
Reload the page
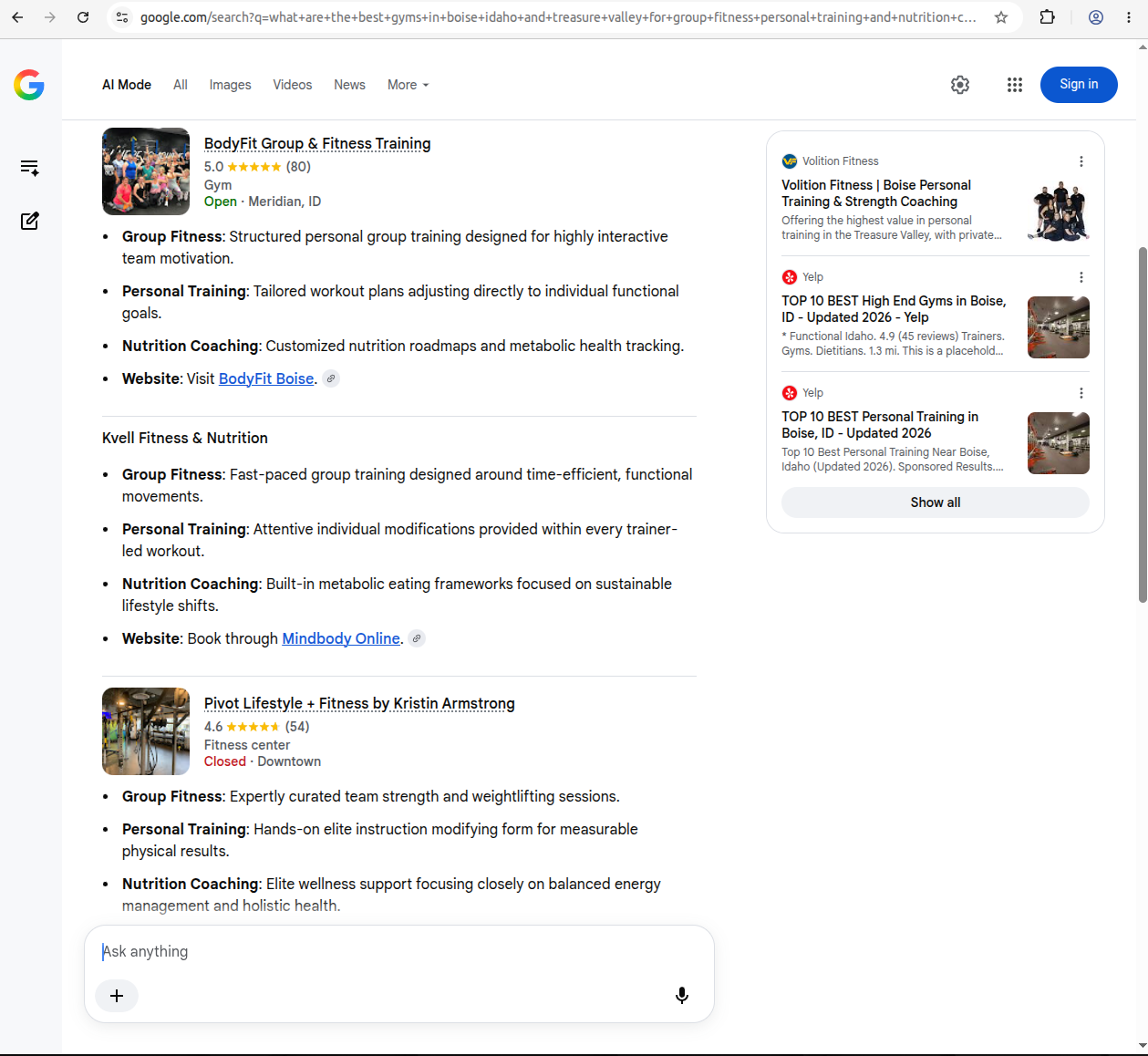pos(83,17)
